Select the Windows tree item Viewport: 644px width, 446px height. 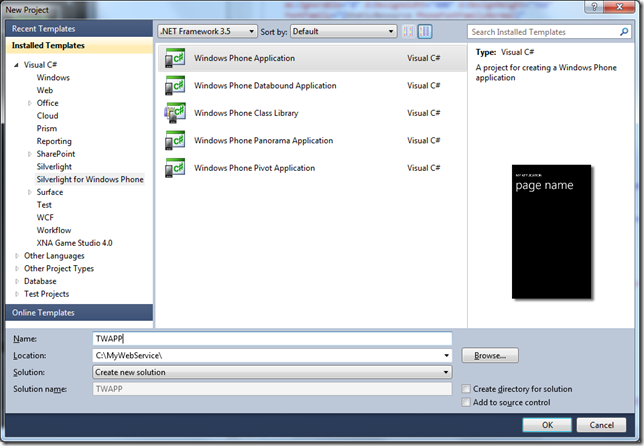point(53,78)
